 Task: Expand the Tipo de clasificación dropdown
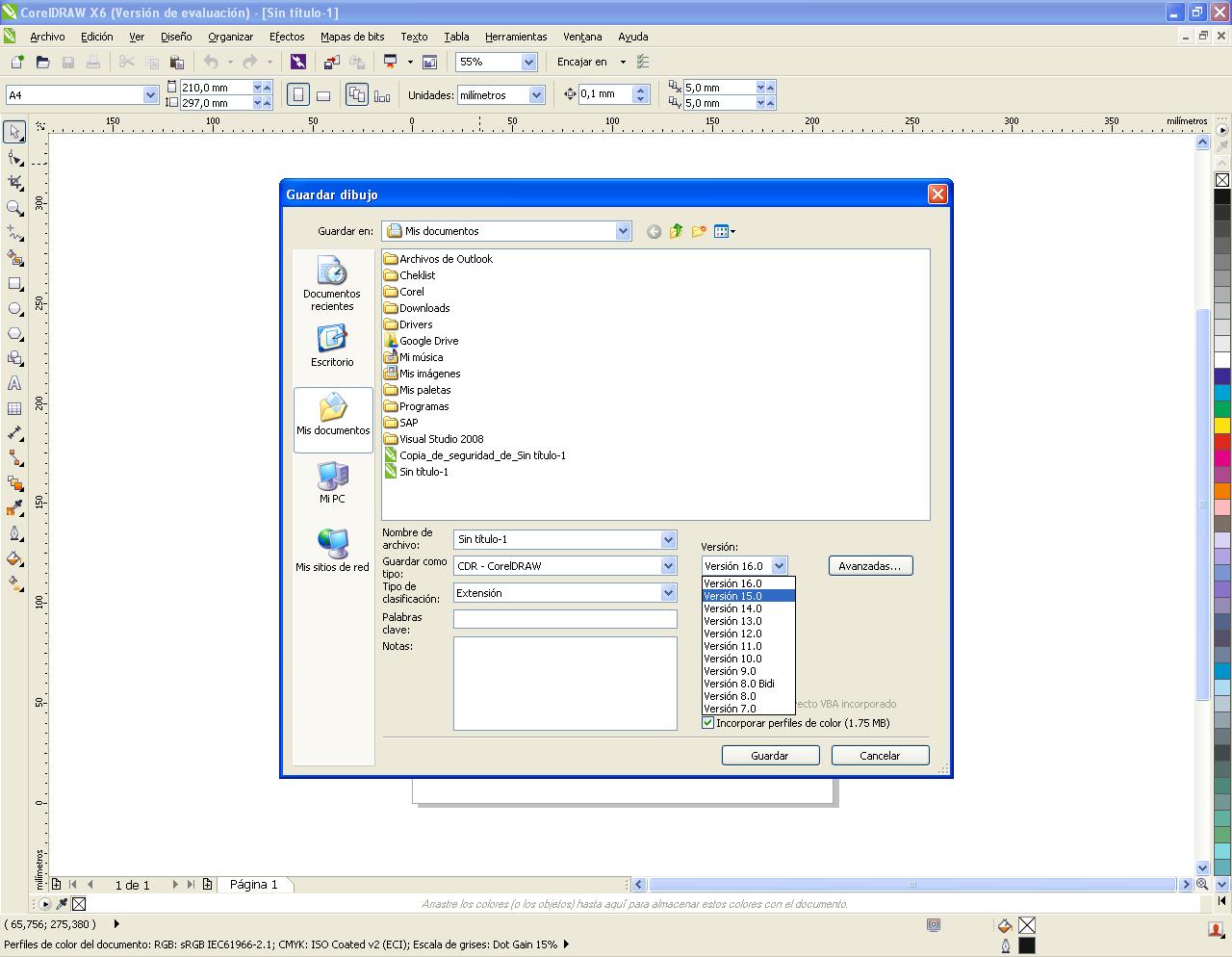pyautogui.click(x=668, y=593)
